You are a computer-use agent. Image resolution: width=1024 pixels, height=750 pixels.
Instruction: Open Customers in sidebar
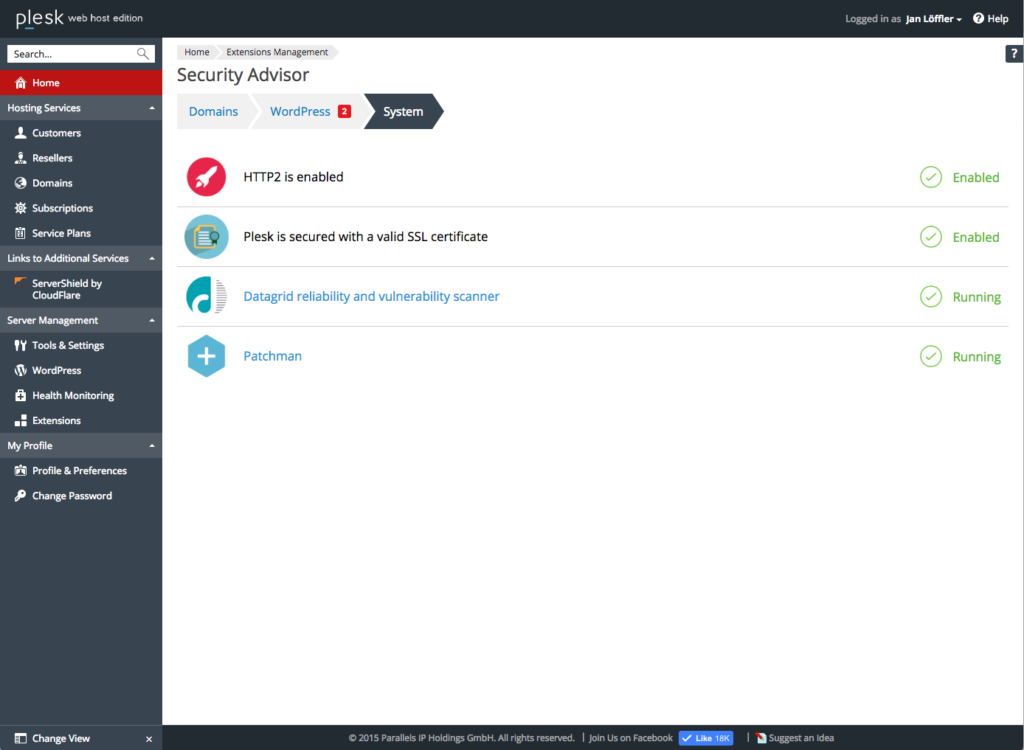click(81, 133)
